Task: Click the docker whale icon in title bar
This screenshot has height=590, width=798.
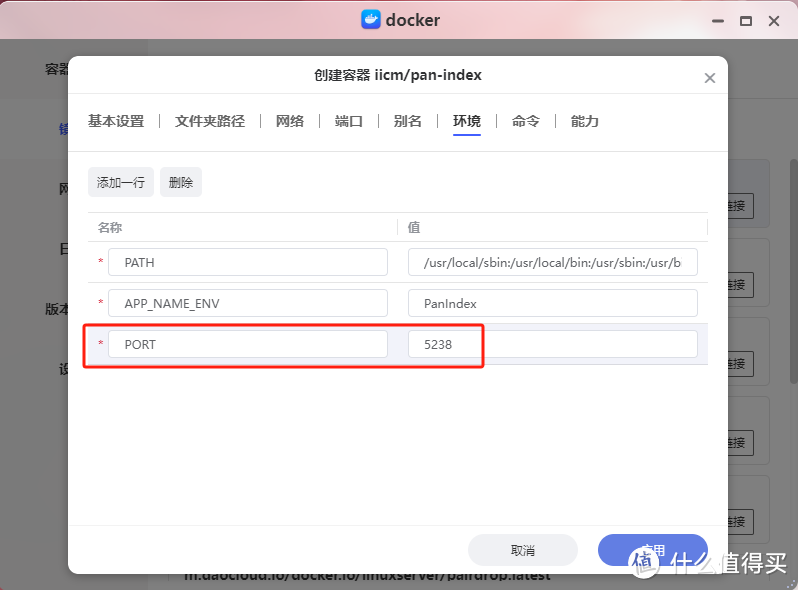Action: tap(370, 20)
